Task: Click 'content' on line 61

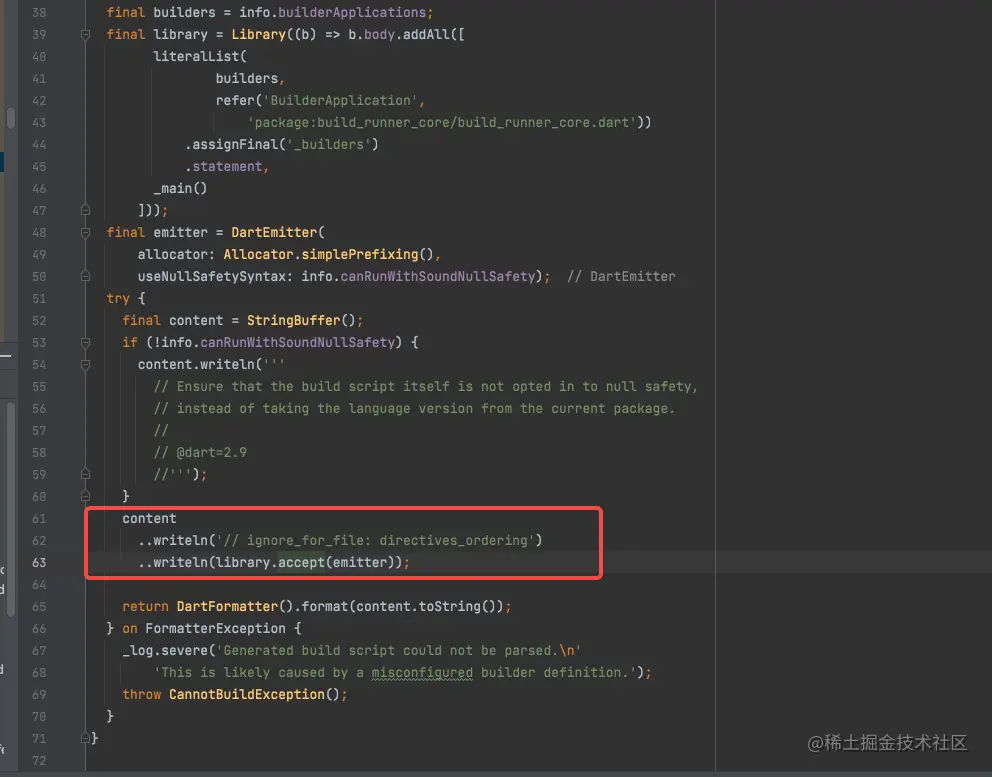Action: click(149, 518)
